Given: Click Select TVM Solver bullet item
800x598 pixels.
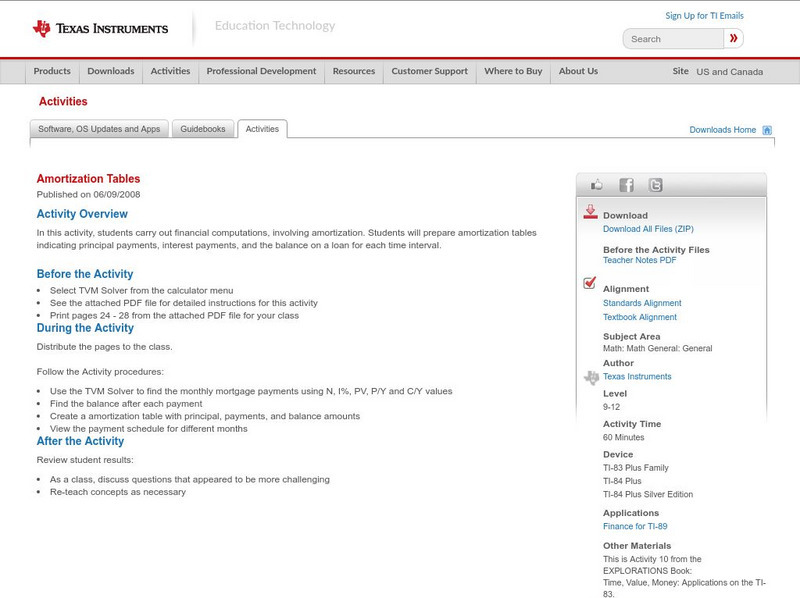Looking at the screenshot, I should [x=141, y=291].
